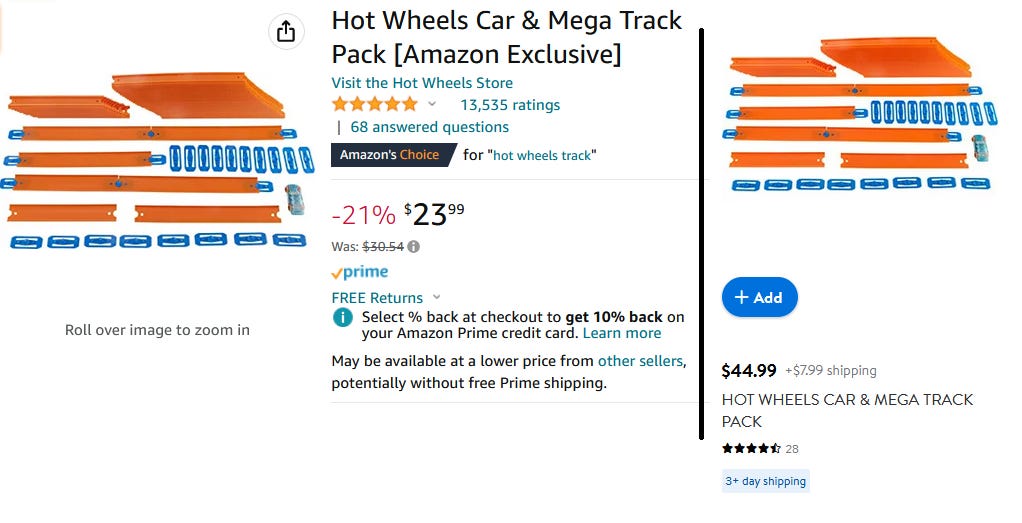
Task: Open the other sellers link
Action: coord(640,361)
